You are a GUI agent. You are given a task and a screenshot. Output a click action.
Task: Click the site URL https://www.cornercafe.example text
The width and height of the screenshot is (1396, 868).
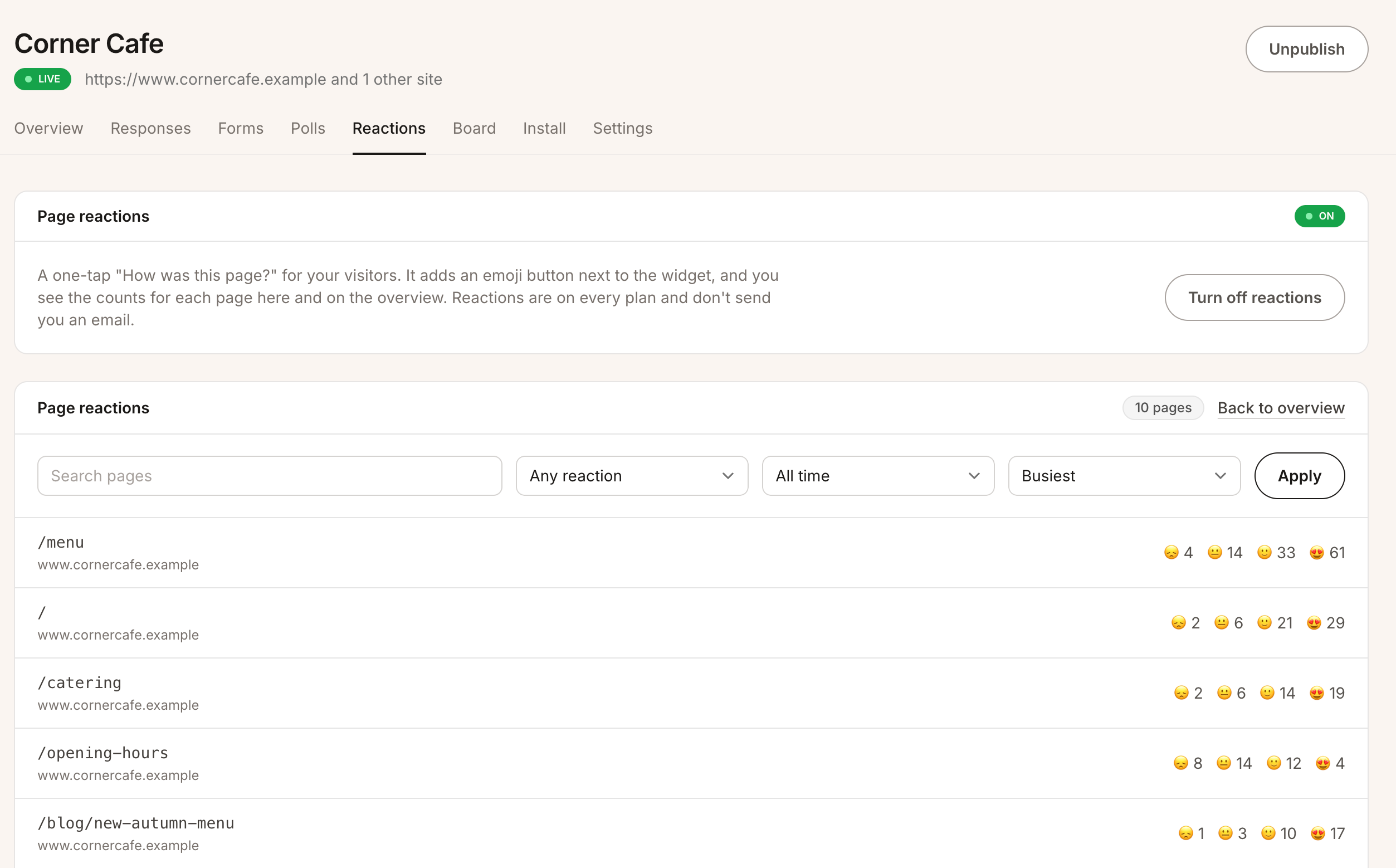(206, 79)
